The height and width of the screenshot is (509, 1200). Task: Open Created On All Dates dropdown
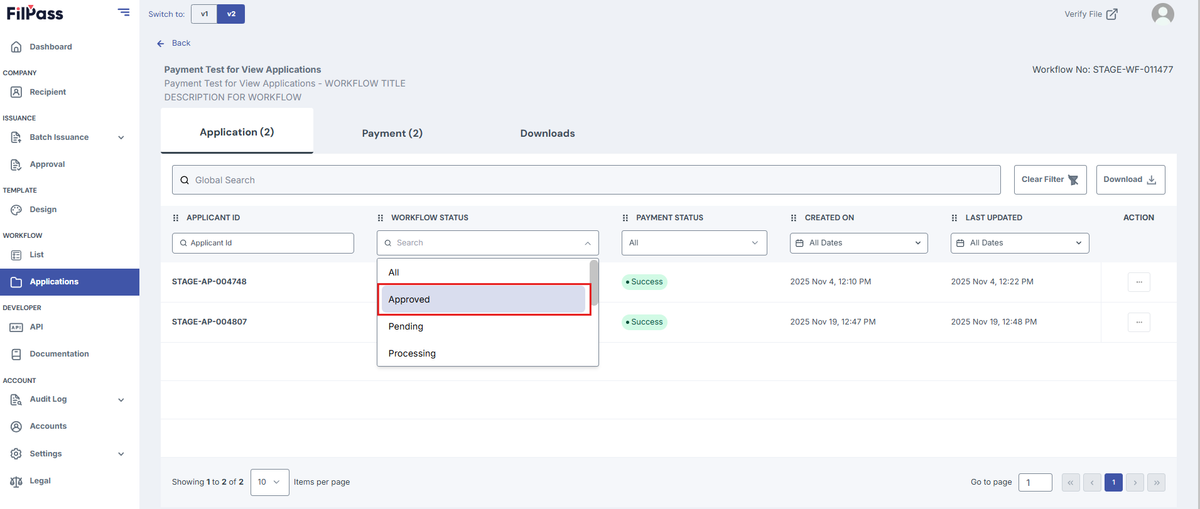click(x=859, y=243)
